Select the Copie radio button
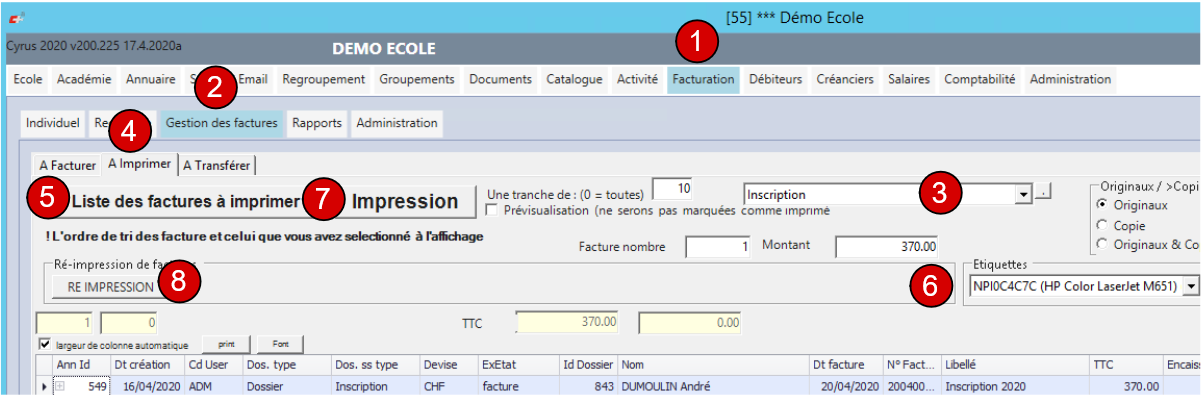Screen dimensions: 1202x398 [x=1103, y=225]
